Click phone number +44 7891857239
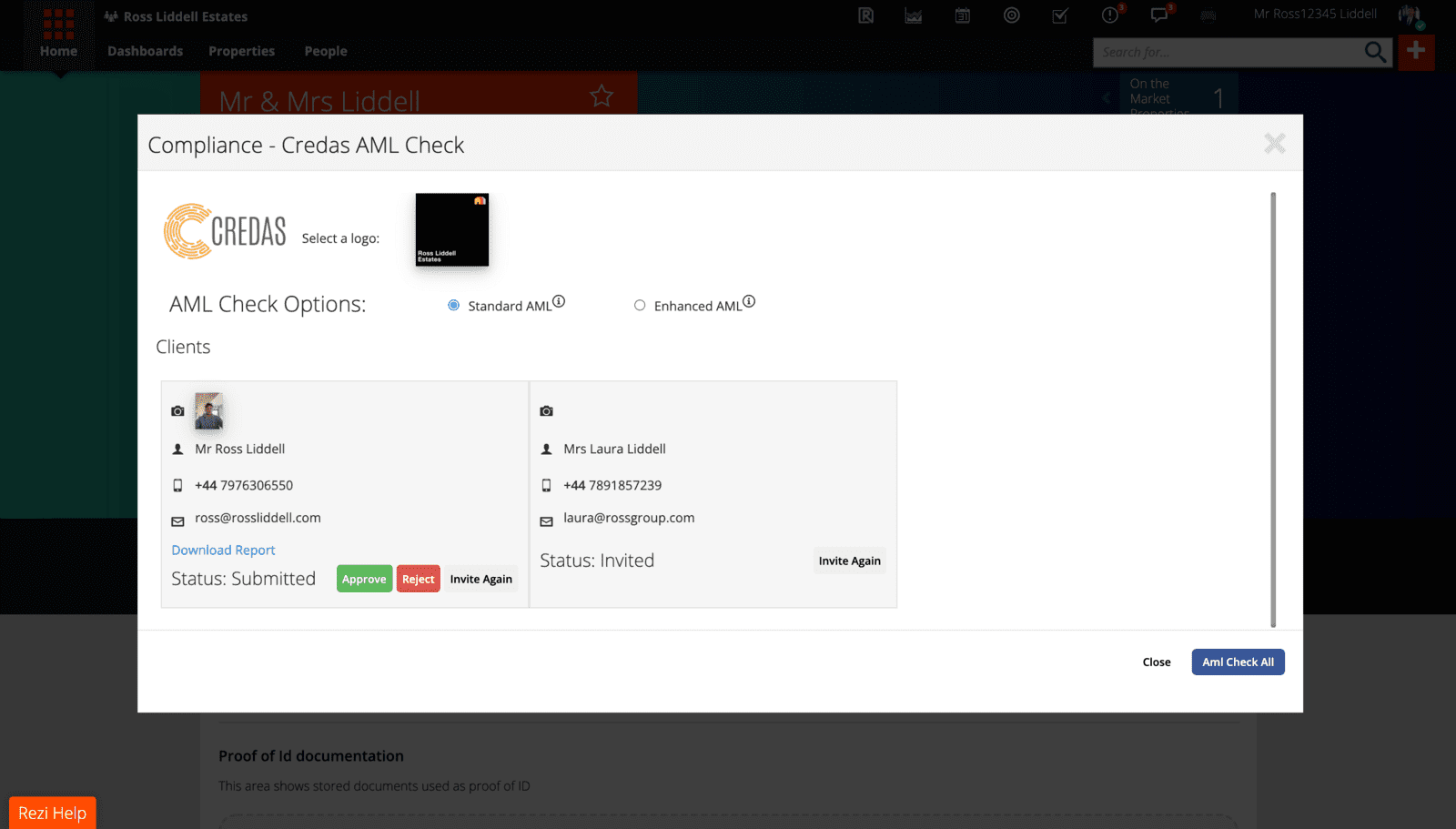This screenshot has width=1456, height=829. click(x=612, y=485)
